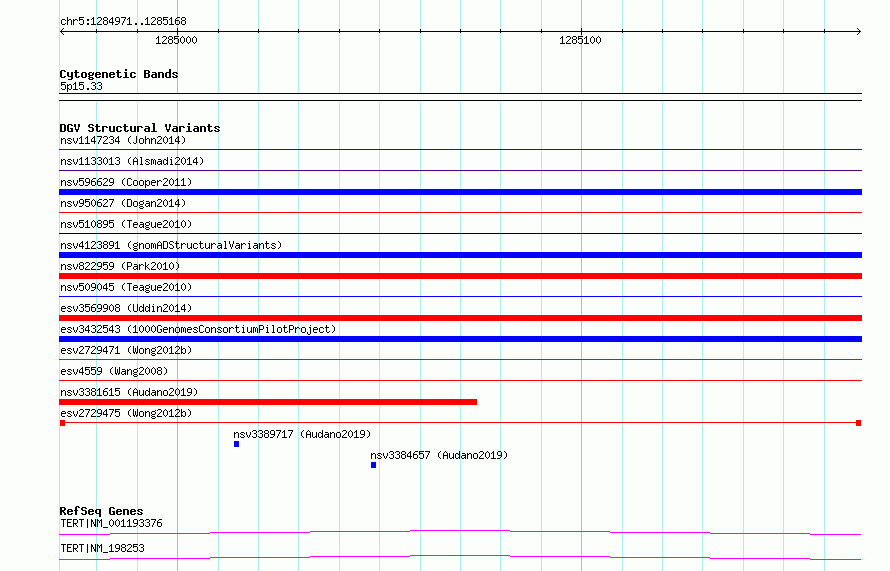This screenshot has width=890, height=571.
Task: Click the left red endpoint square of esv2729475
Action: point(62,423)
